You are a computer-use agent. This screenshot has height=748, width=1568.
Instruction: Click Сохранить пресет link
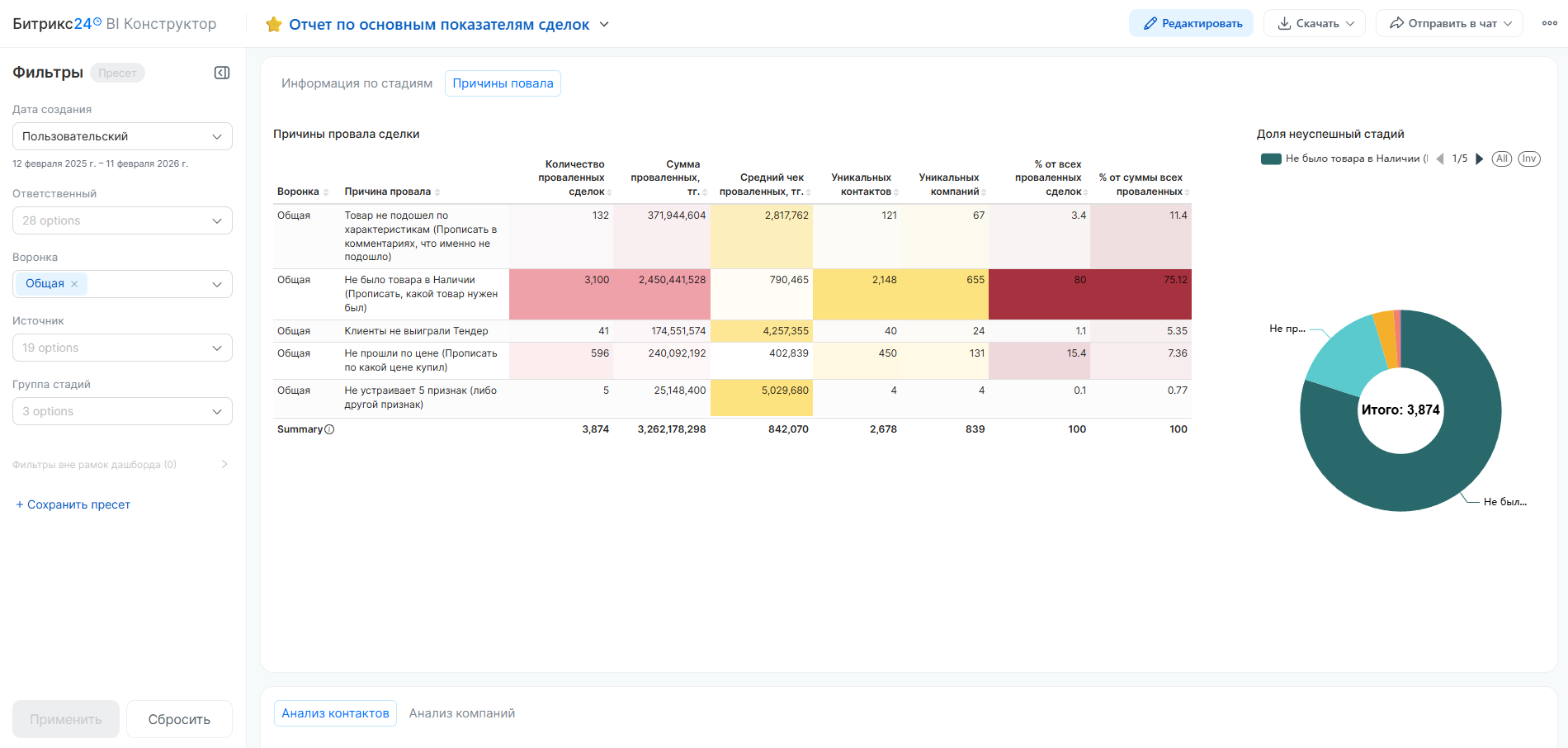click(x=73, y=504)
